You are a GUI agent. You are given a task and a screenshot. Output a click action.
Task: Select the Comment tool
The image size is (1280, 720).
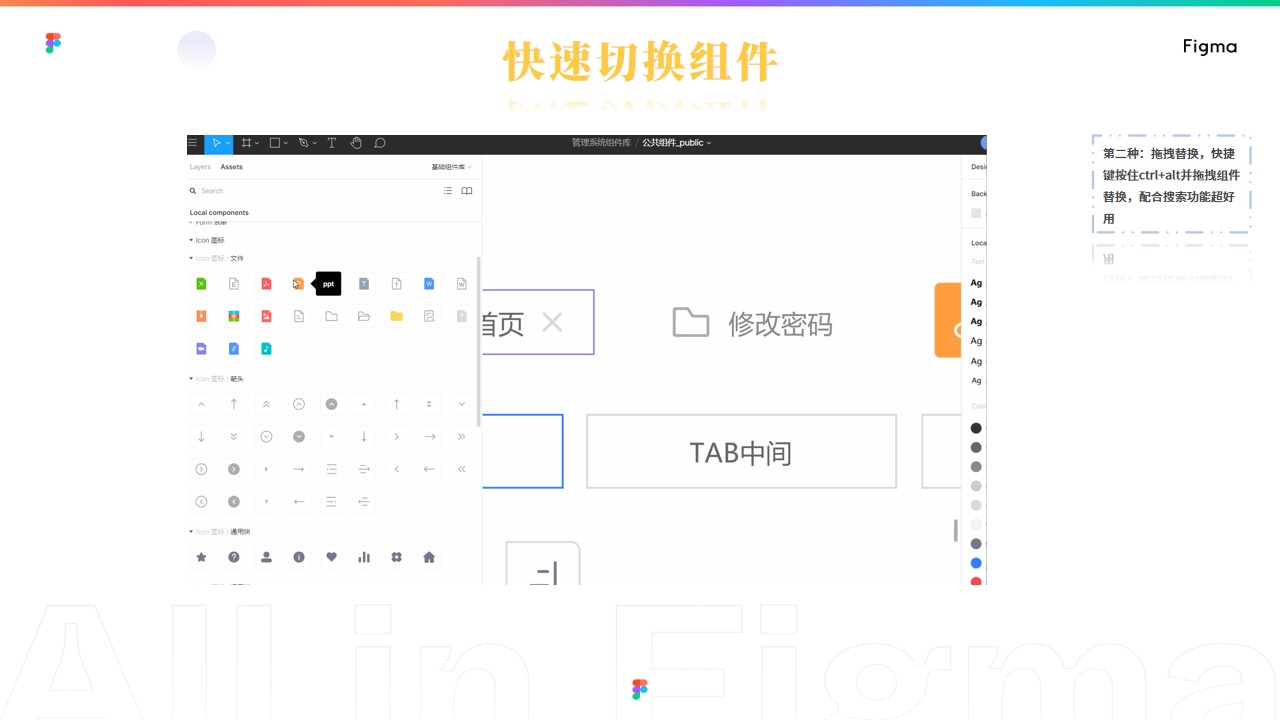(380, 143)
